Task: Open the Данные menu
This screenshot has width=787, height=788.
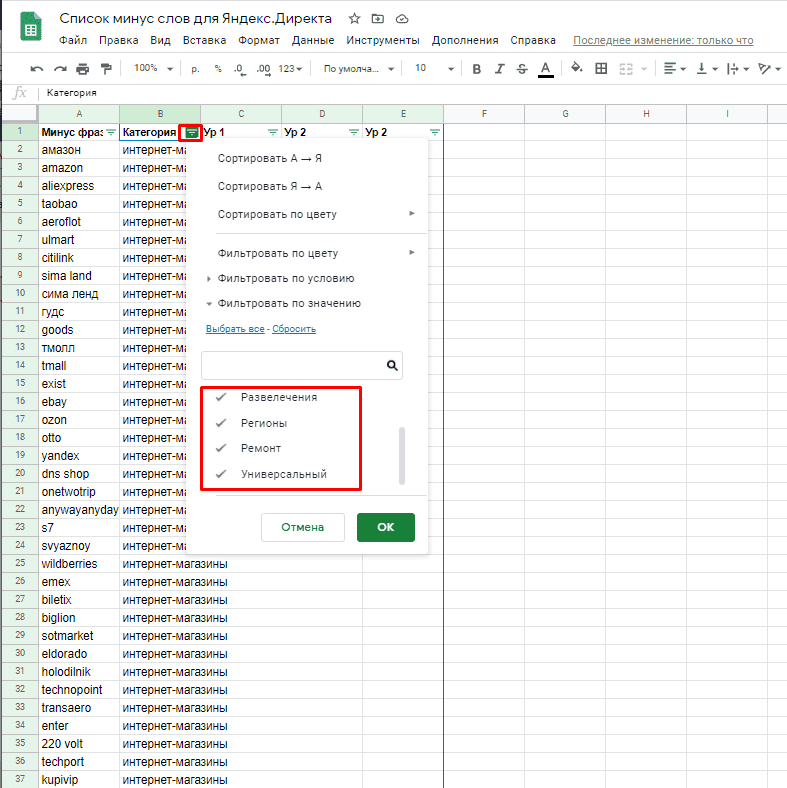Action: (x=313, y=40)
